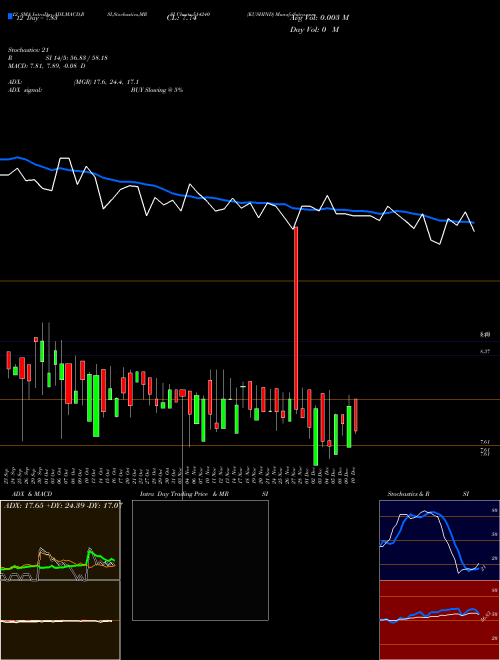Click the 7.61 price axis label
This screenshot has height=660, width=500.
[485, 442]
